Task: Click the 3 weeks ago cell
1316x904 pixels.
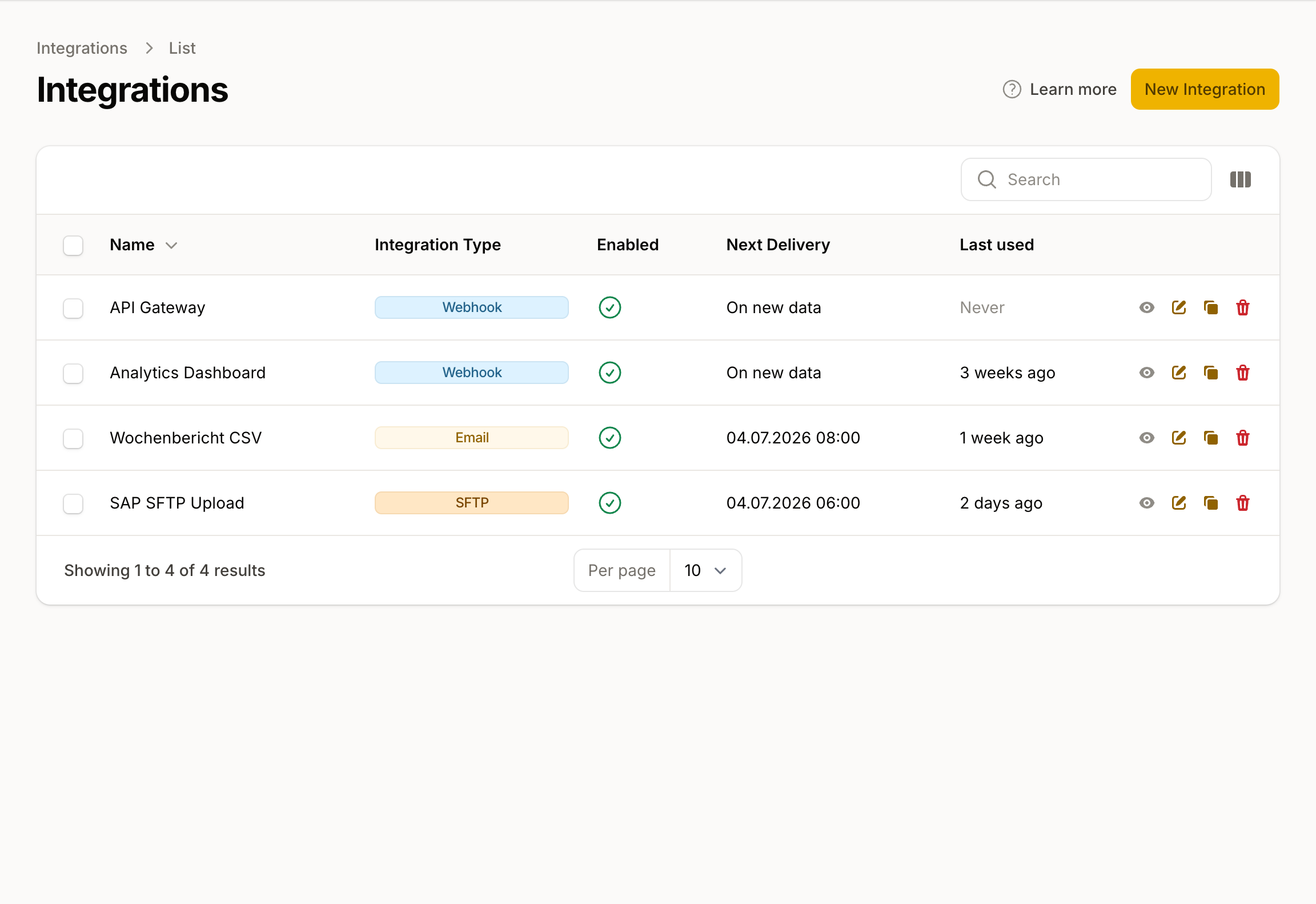Action: click(x=1008, y=373)
